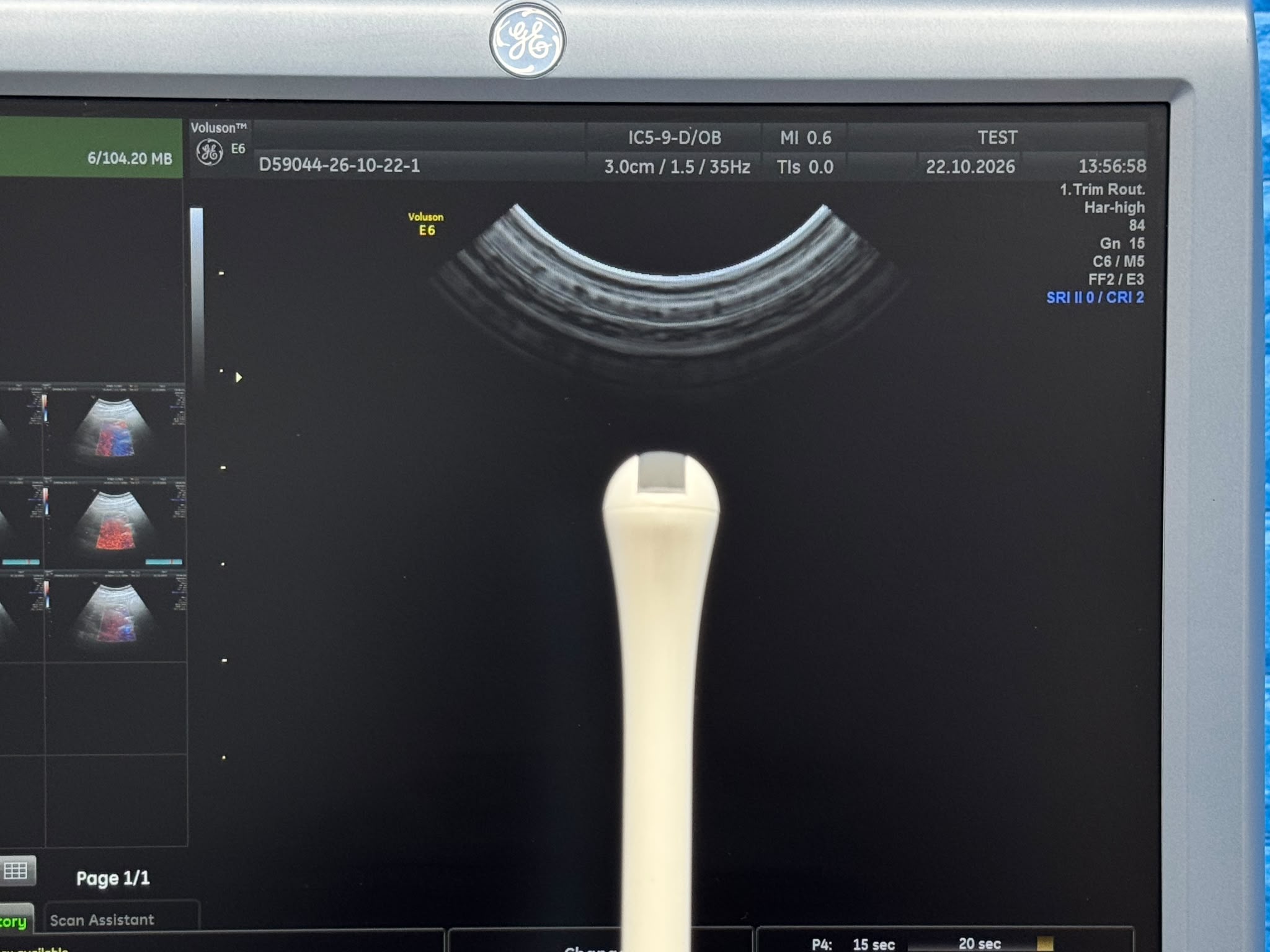Open the mostly orange-red Doppler clipboard thumbnail
This screenshot has height=952, width=1270.
(115, 524)
